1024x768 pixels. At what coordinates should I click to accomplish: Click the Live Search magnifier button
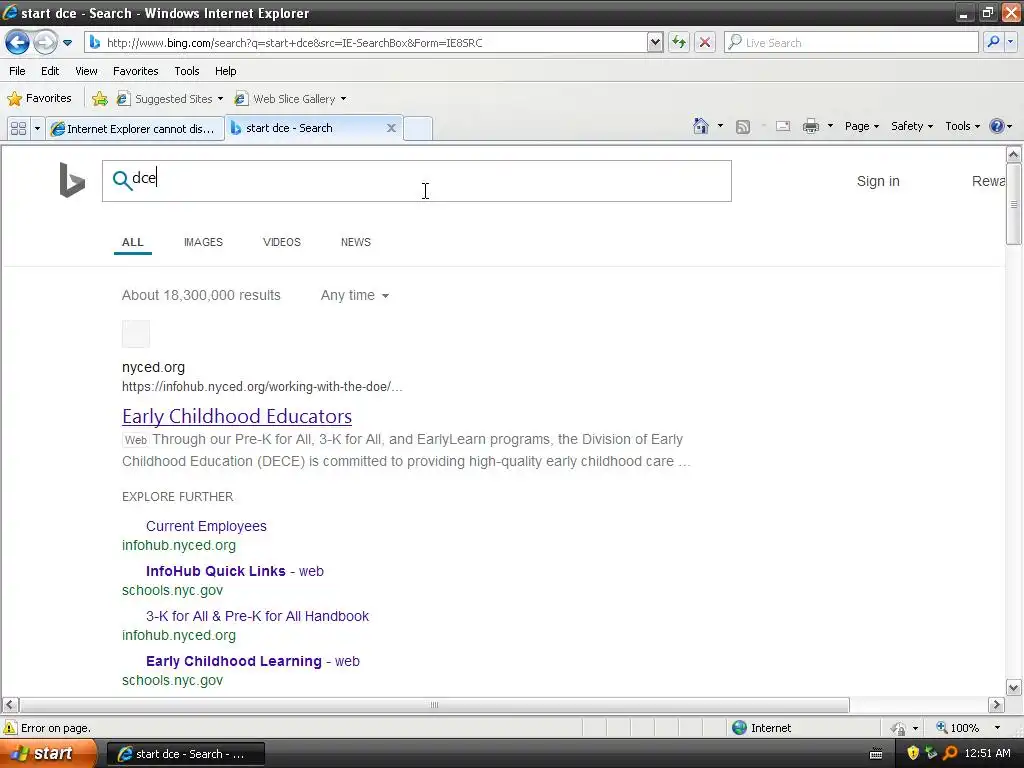point(993,42)
